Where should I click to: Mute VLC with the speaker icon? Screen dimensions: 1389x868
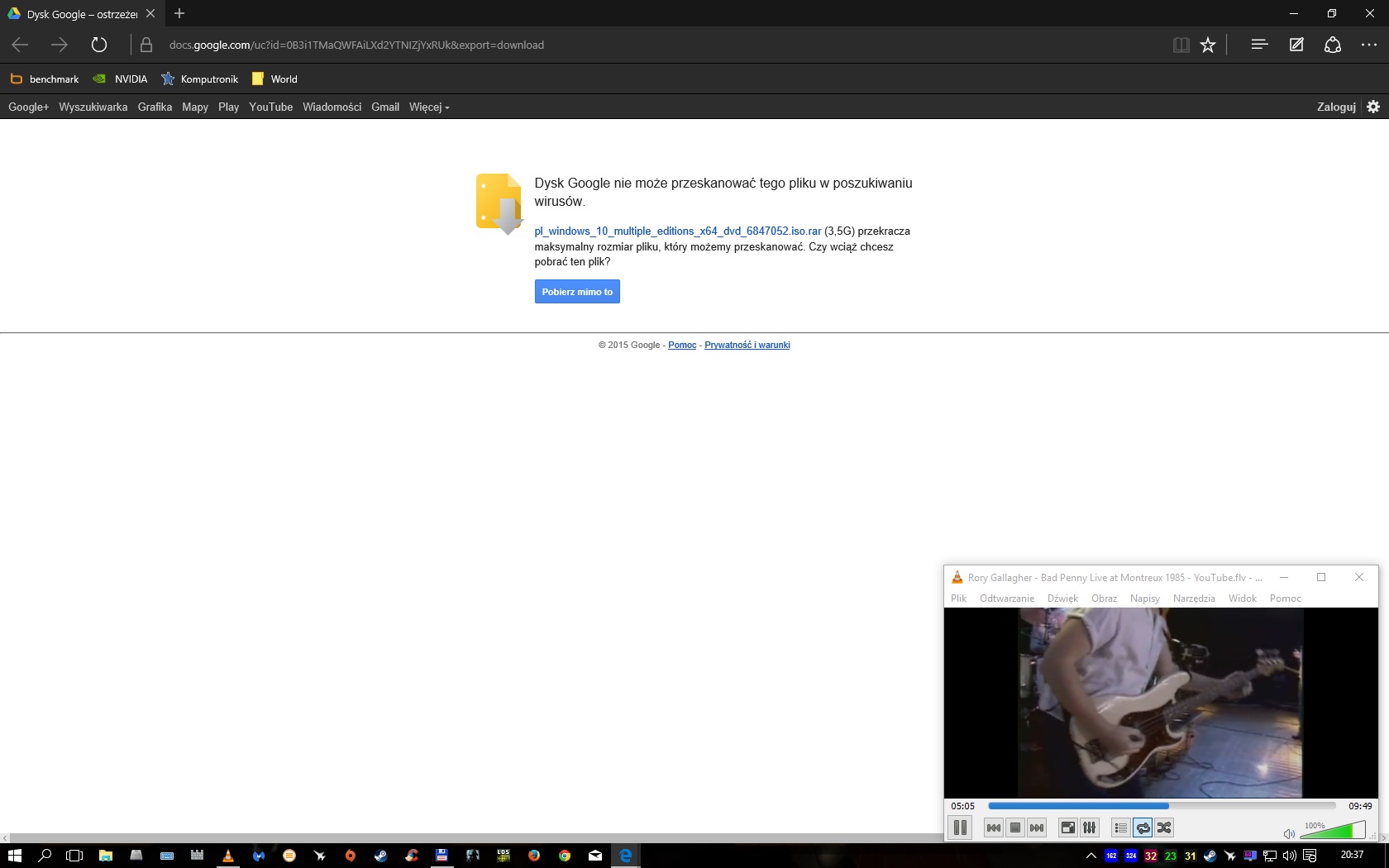1289,832
